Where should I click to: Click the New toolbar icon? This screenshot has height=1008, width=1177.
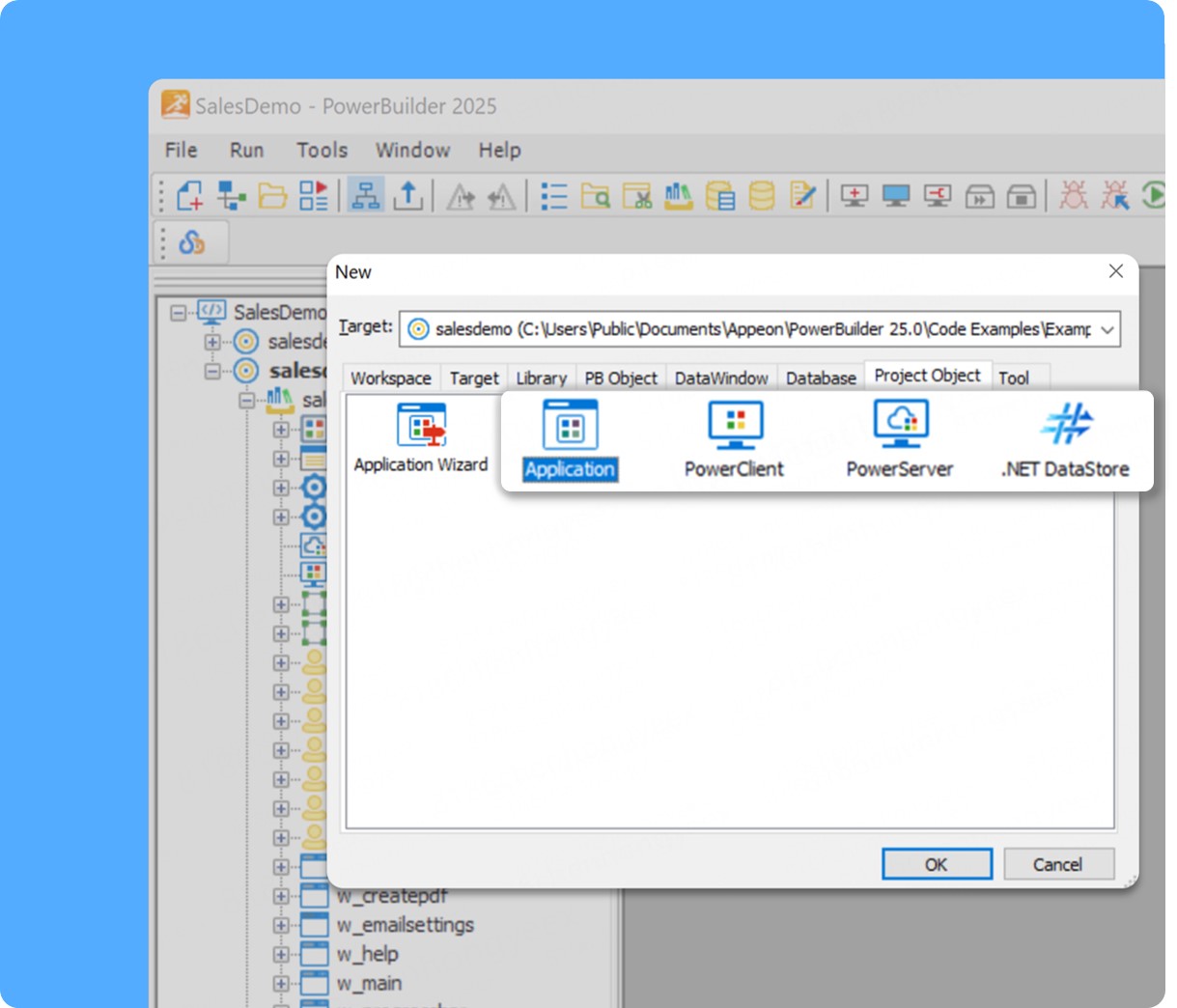(190, 195)
